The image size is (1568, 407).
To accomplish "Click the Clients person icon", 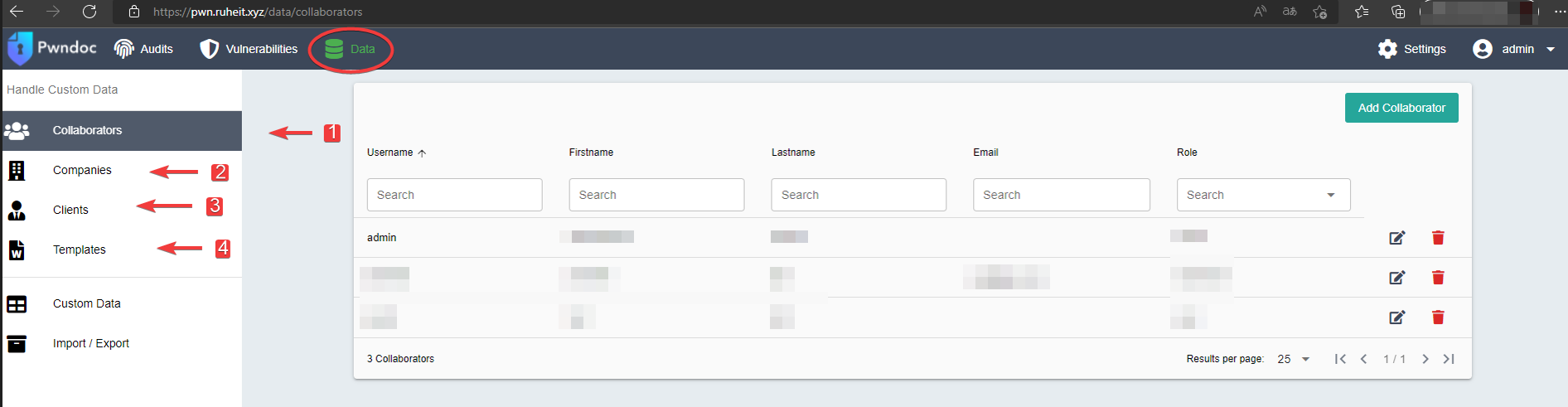I will [17, 210].
